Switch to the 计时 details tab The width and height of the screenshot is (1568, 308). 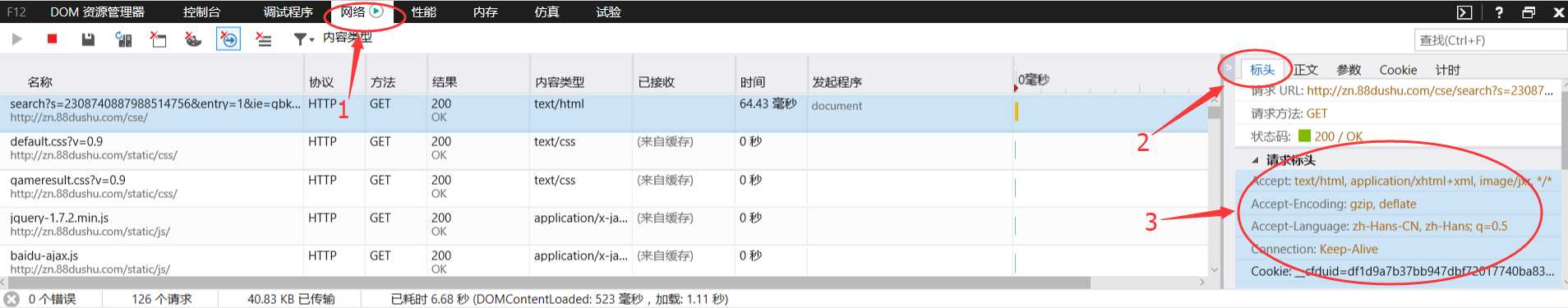click(1448, 70)
